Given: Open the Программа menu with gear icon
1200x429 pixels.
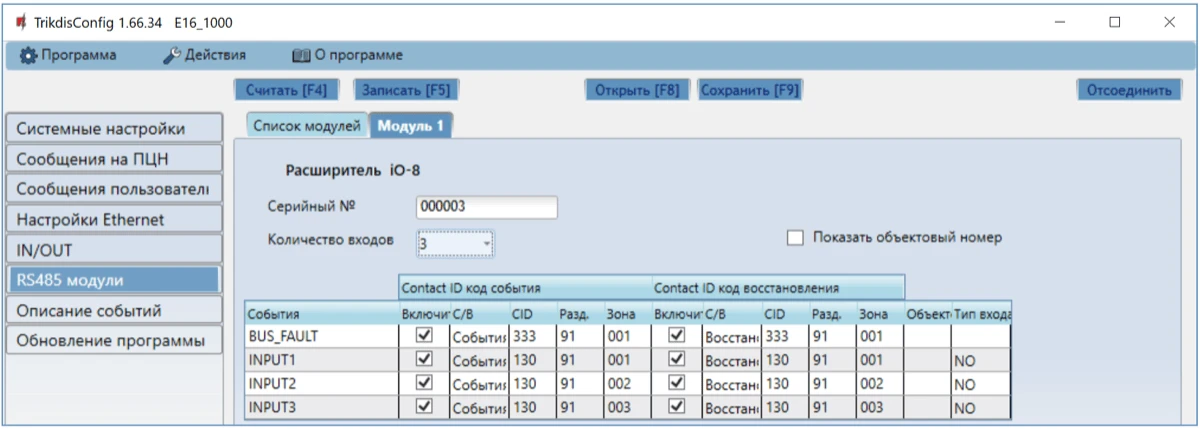Looking at the screenshot, I should (69, 55).
